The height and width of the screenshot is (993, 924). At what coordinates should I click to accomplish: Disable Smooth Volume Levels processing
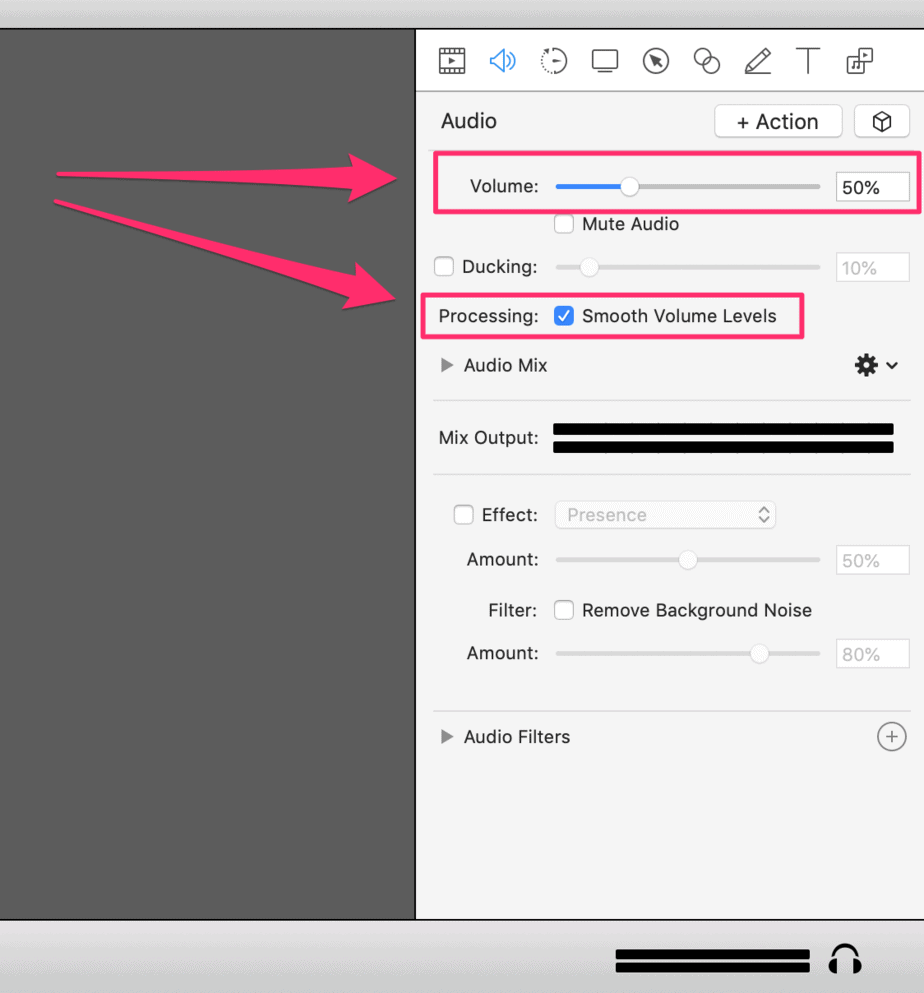tap(564, 315)
